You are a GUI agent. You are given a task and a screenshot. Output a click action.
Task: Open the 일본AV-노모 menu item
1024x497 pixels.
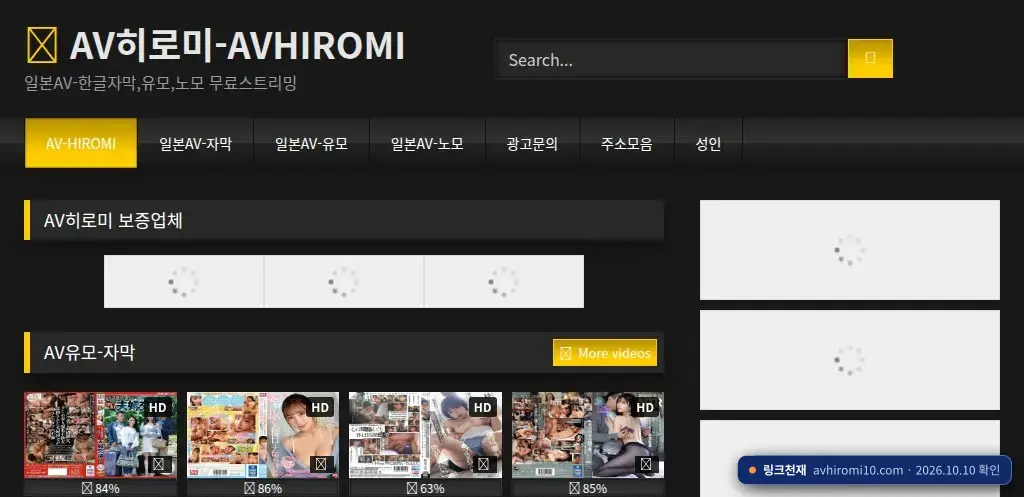(427, 144)
